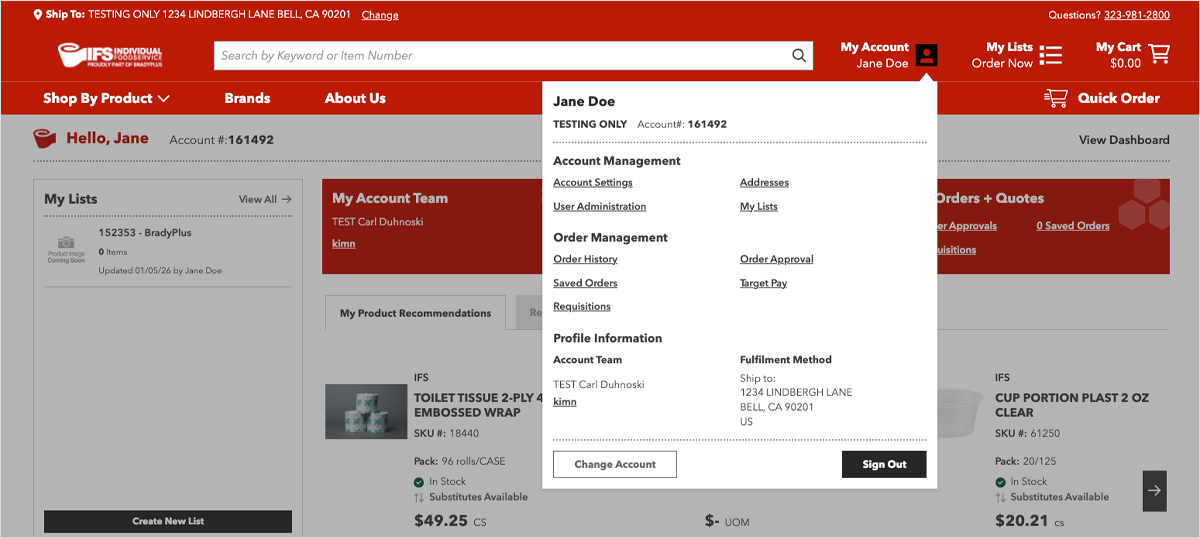Open the My Cart icon

point(1159,53)
